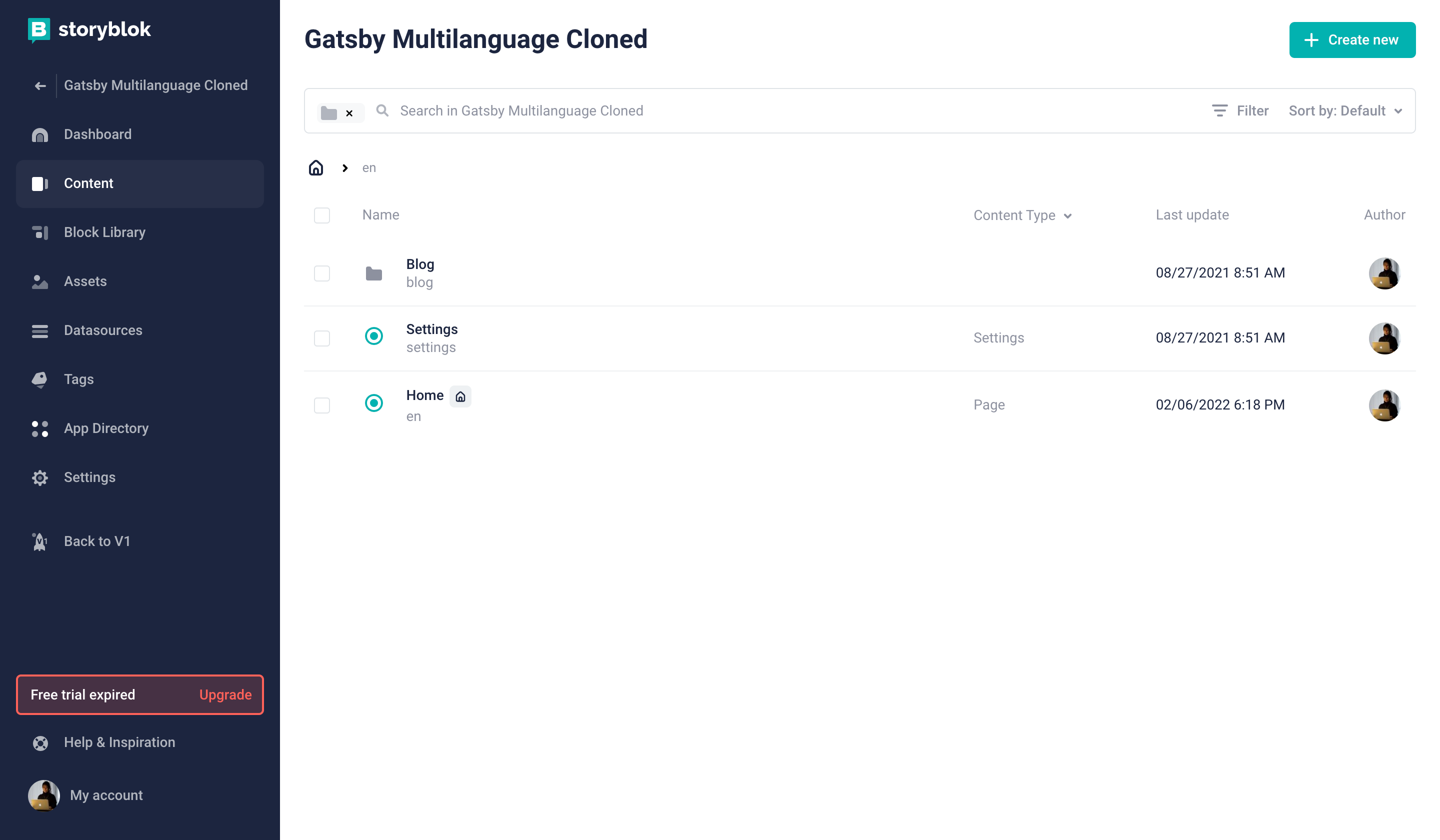Click the Storyblok logo icon
The image size is (1440, 840).
pyautogui.click(x=39, y=30)
